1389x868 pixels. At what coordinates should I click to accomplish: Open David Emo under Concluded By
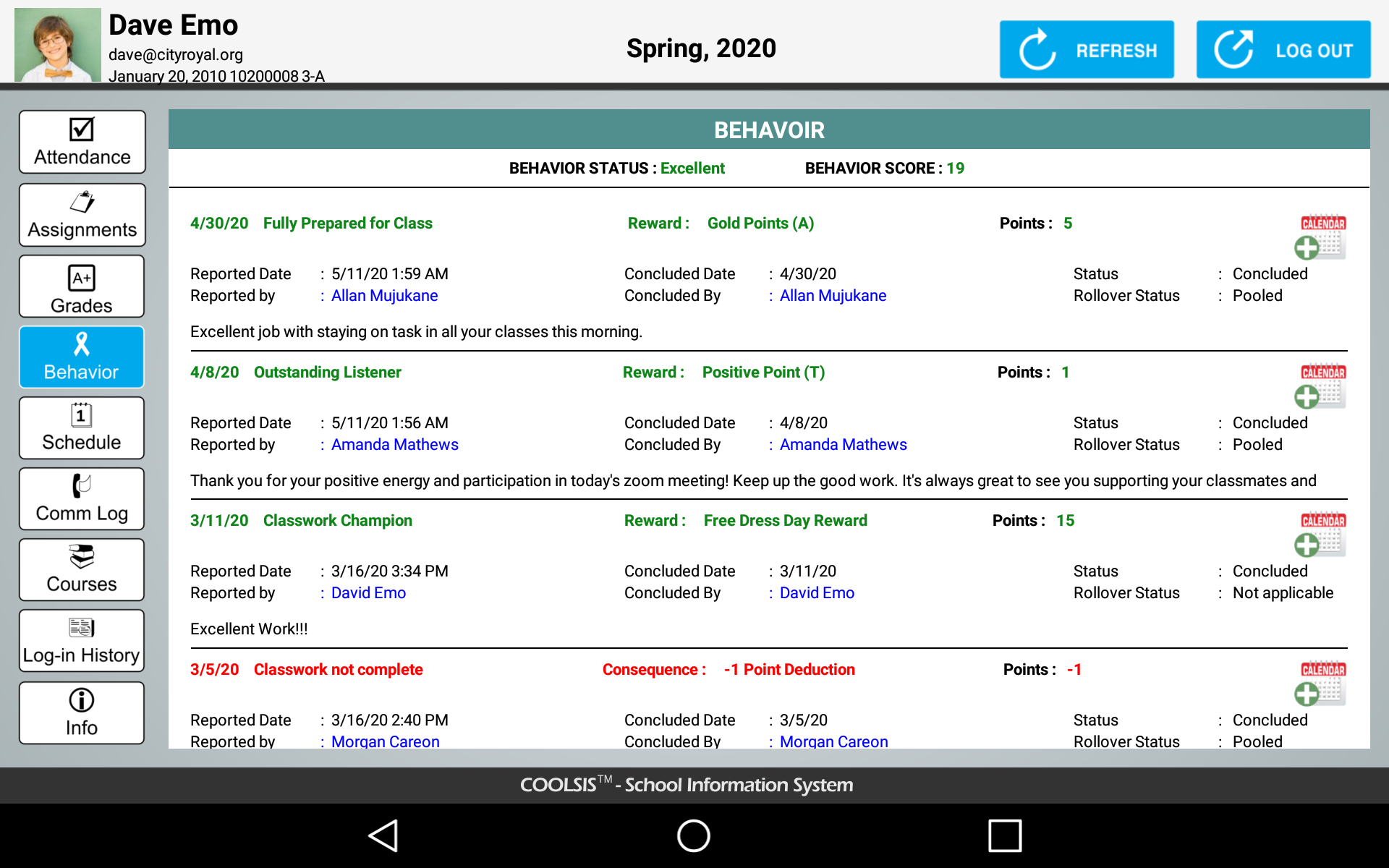click(817, 593)
